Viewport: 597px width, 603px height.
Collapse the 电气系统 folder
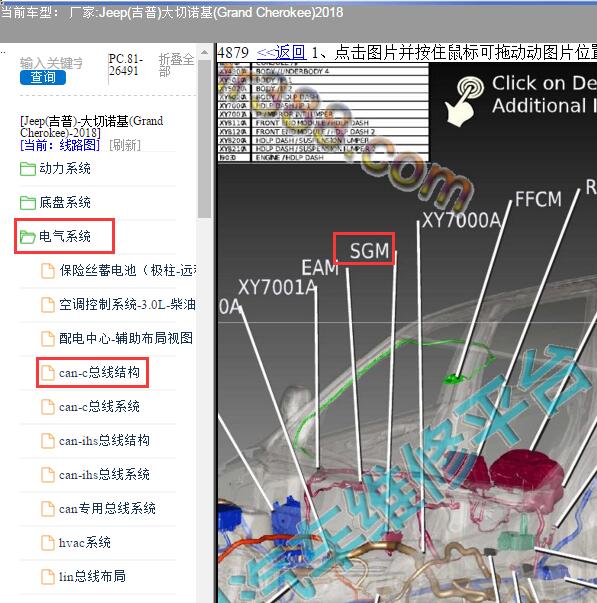pyautogui.click(x=65, y=236)
